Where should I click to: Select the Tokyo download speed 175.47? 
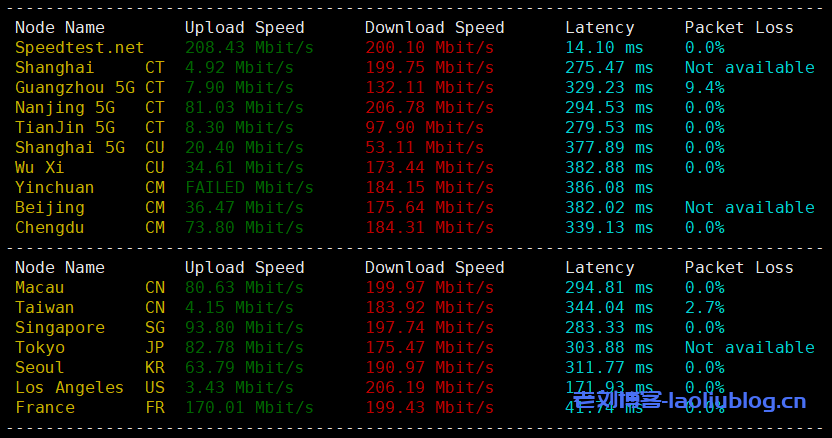click(x=429, y=348)
